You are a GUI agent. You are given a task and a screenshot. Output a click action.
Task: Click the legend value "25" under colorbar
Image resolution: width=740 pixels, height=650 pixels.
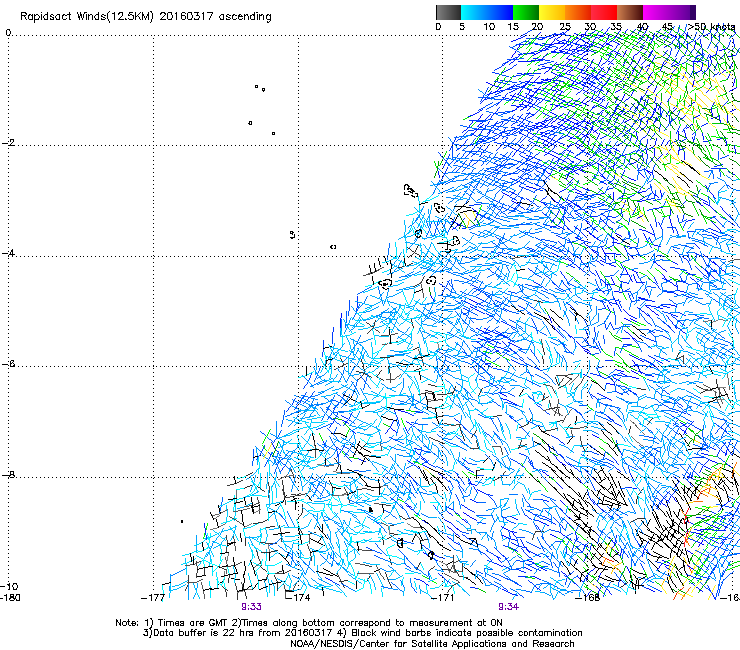(x=565, y=27)
